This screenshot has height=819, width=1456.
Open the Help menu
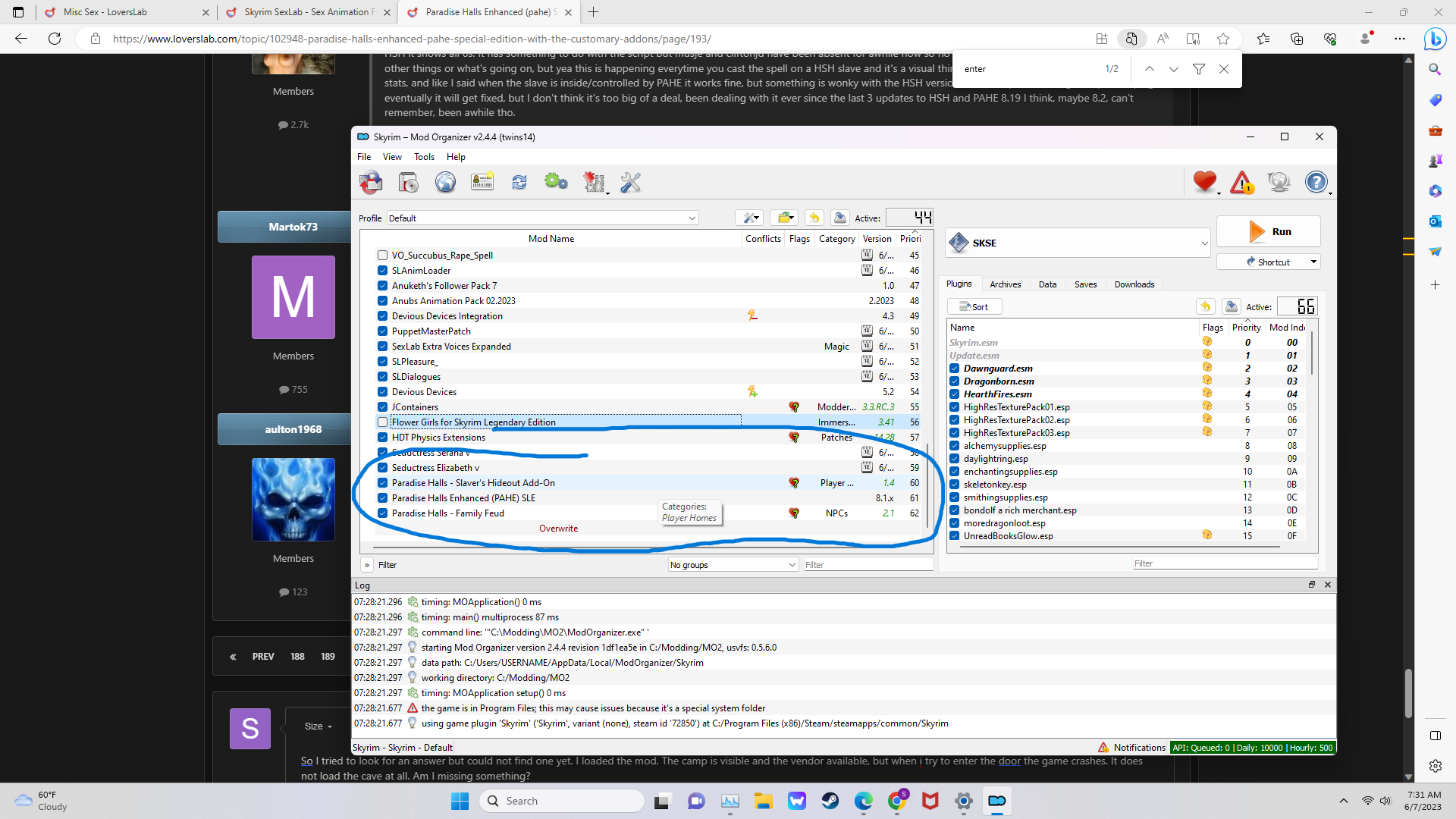pos(456,157)
